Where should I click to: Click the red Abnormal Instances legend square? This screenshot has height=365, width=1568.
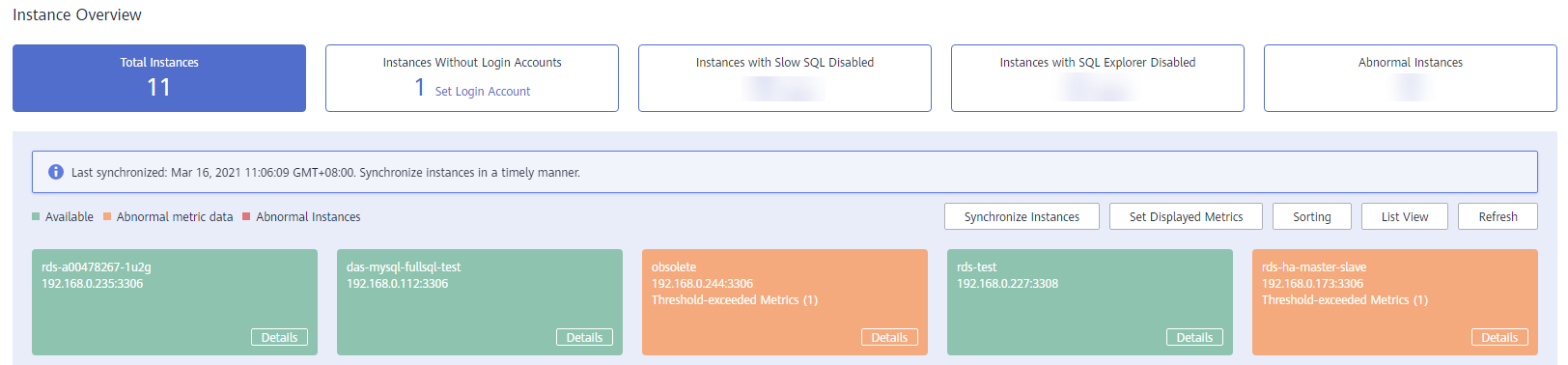[x=246, y=216]
